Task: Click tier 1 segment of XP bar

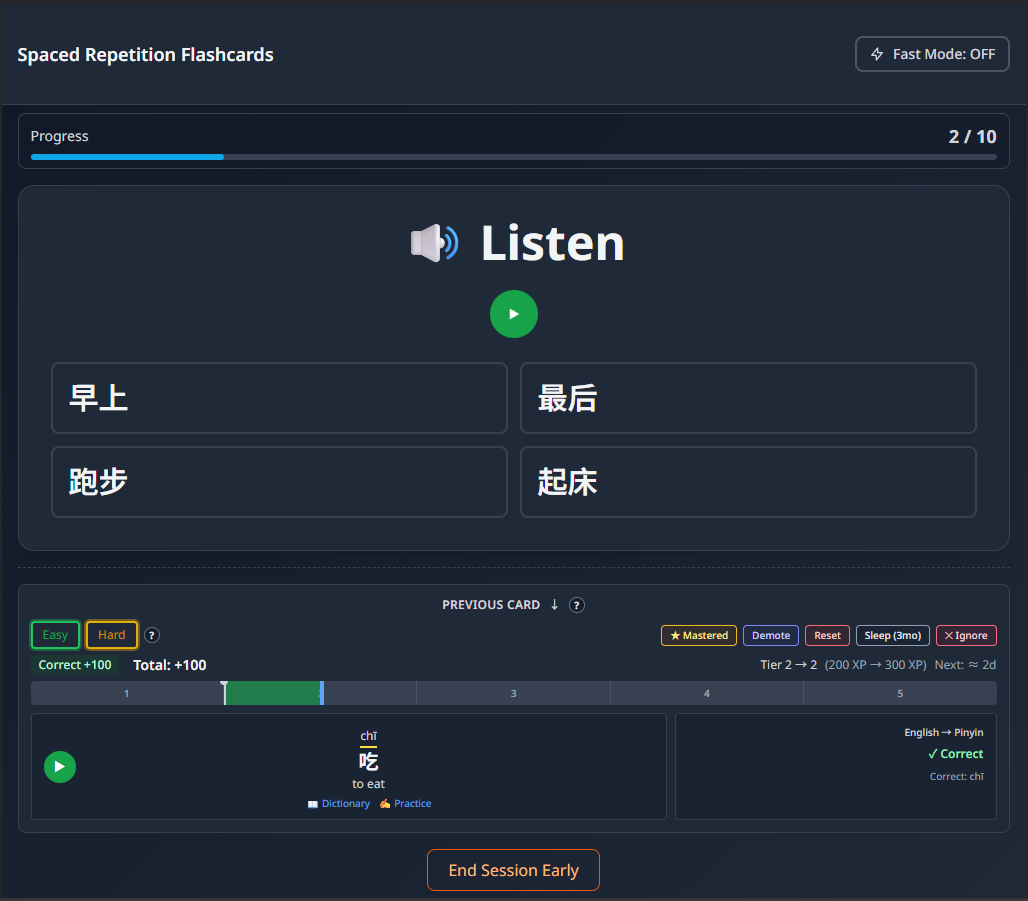Action: pyautogui.click(x=127, y=693)
